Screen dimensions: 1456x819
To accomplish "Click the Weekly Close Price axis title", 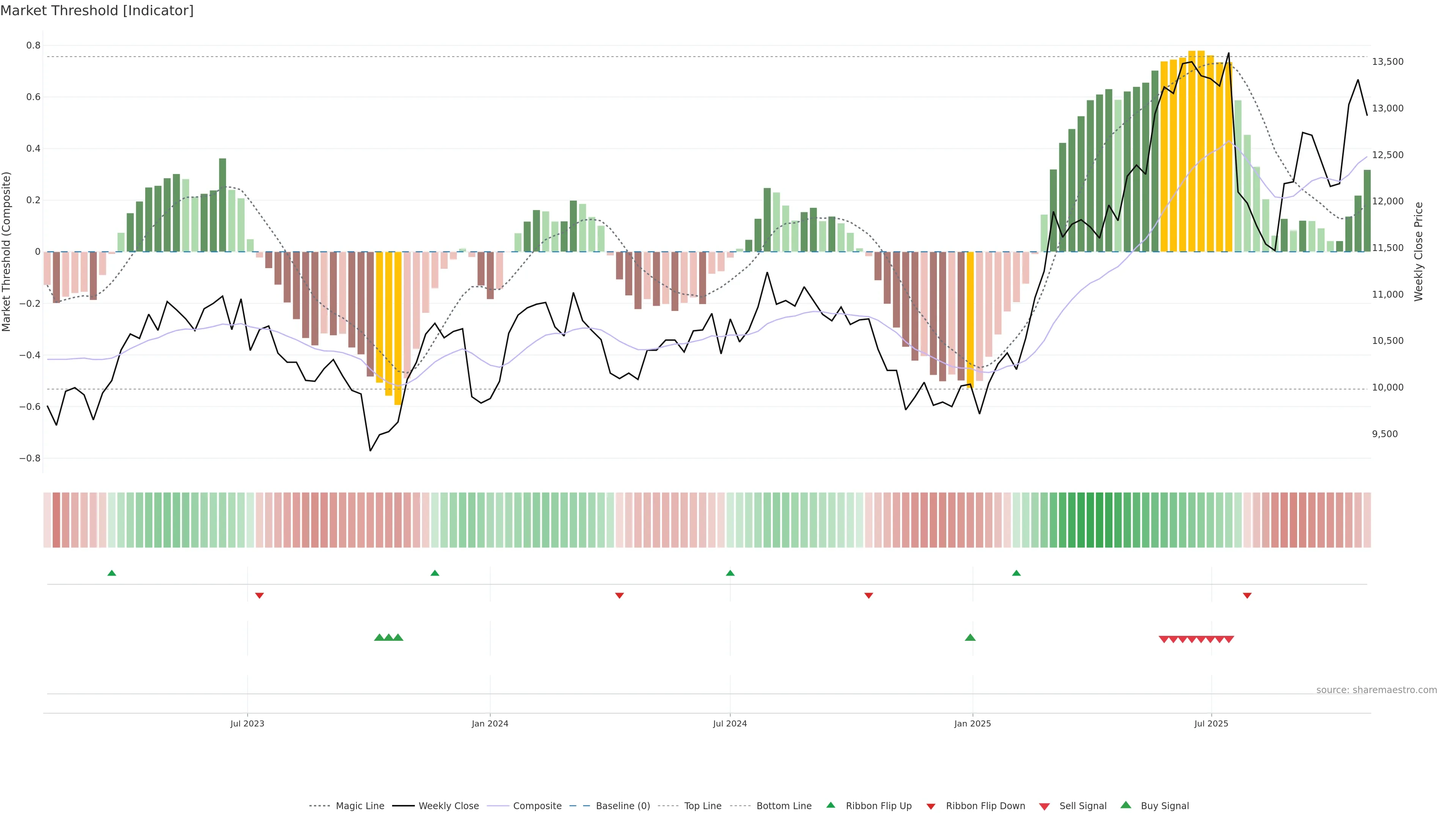I will 1418,251.
